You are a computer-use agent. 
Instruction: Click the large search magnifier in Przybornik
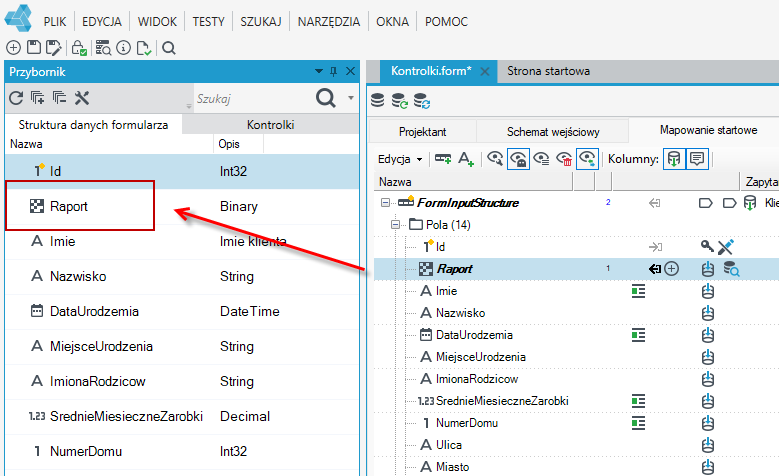[326, 98]
